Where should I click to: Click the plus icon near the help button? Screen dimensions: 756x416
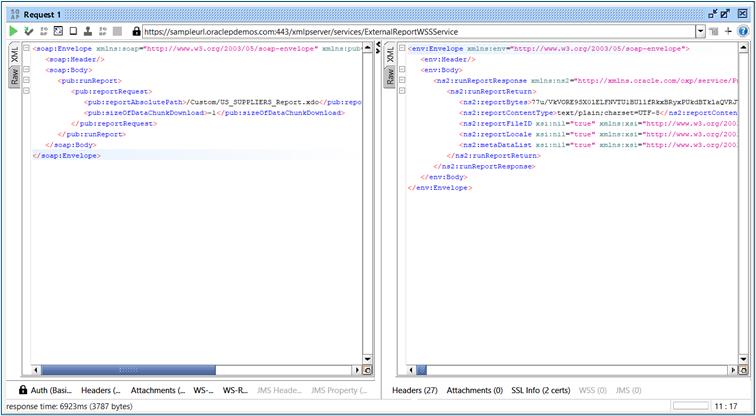coord(729,31)
